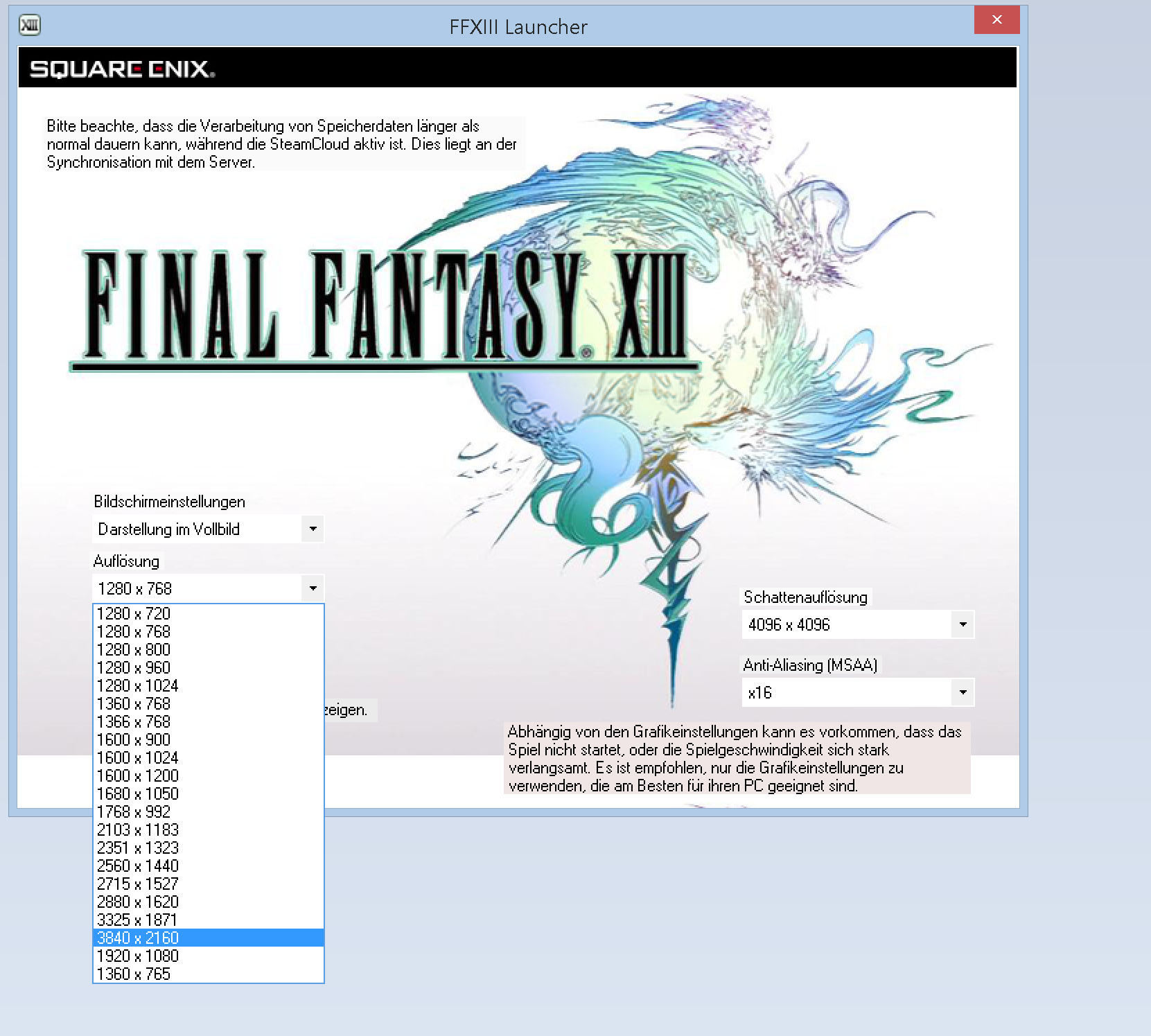Choose the 3325 x 1871 resolution
1151x1036 pixels.
click(x=209, y=920)
